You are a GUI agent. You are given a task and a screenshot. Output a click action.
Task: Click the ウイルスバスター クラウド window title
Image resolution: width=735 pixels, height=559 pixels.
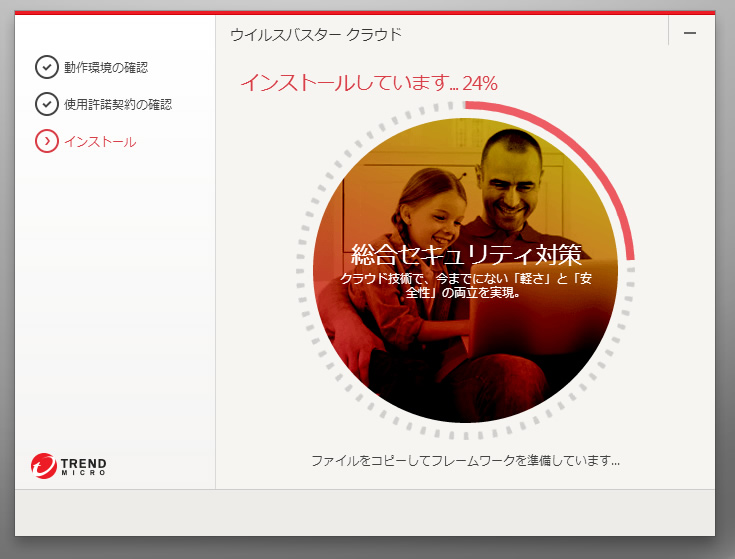click(316, 35)
